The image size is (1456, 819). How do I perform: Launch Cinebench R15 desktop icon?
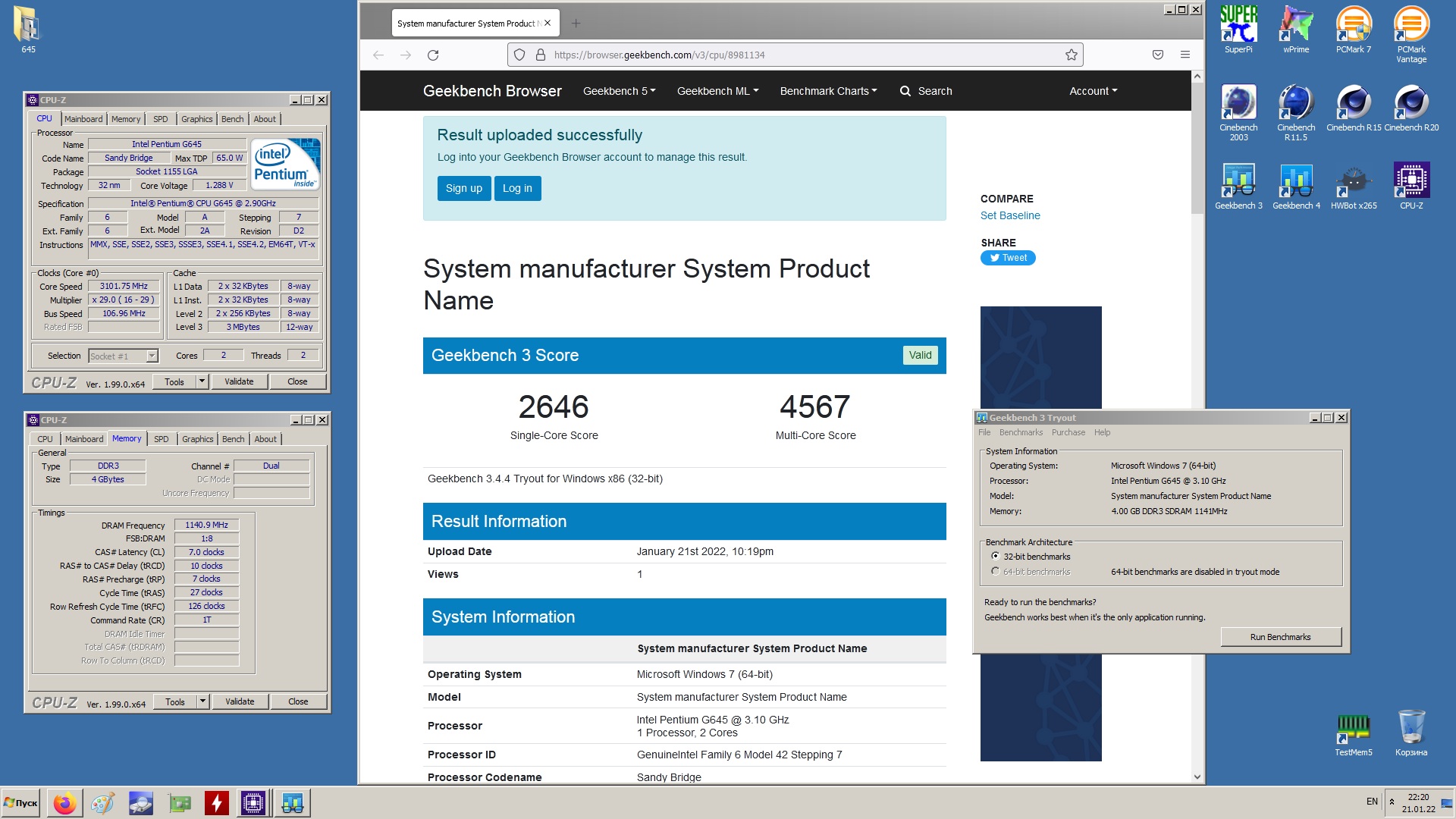click(x=1354, y=108)
